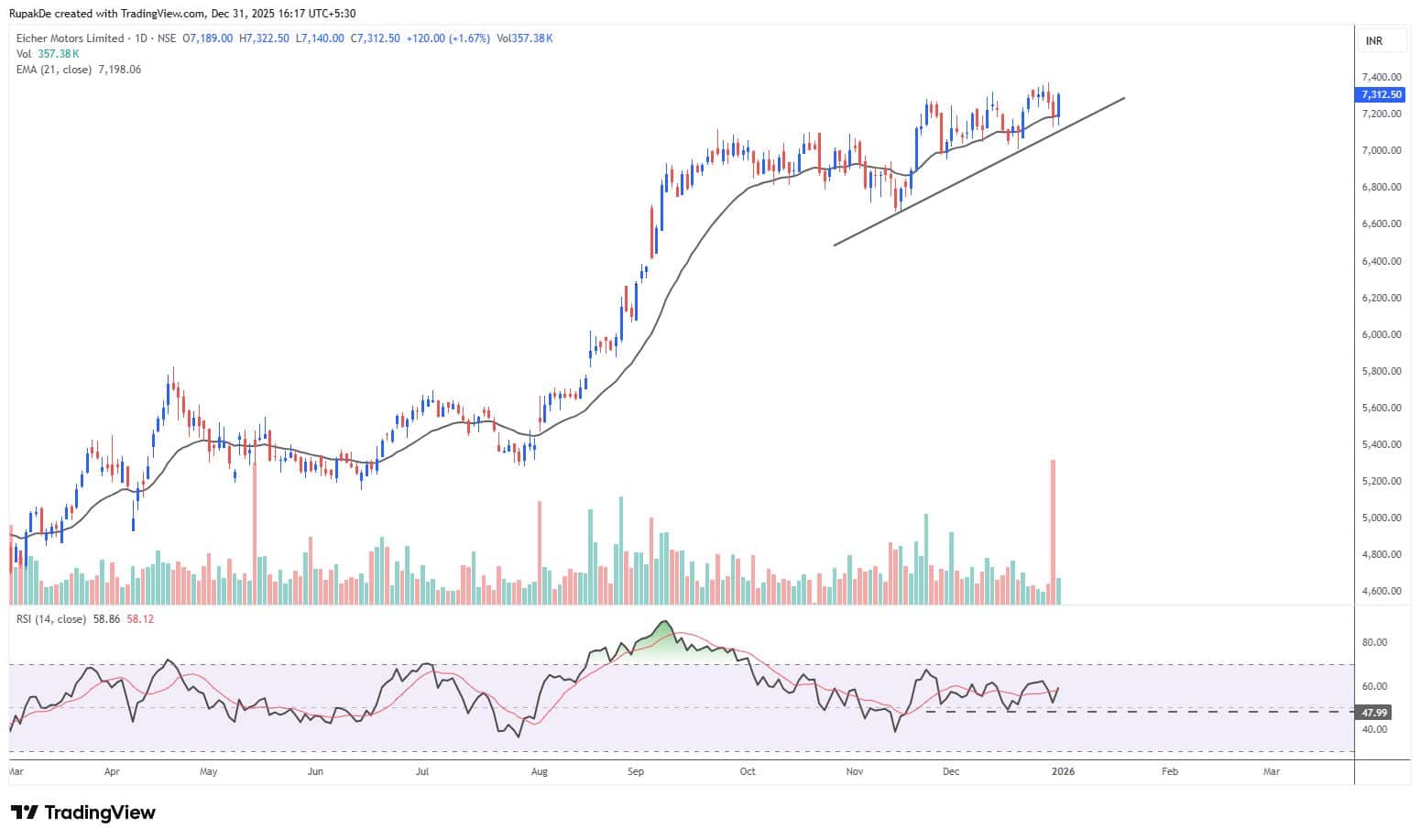Viewport: 1420px width, 840px height.
Task: Click the 80.00 RSI axis label
Action: click(x=1374, y=642)
